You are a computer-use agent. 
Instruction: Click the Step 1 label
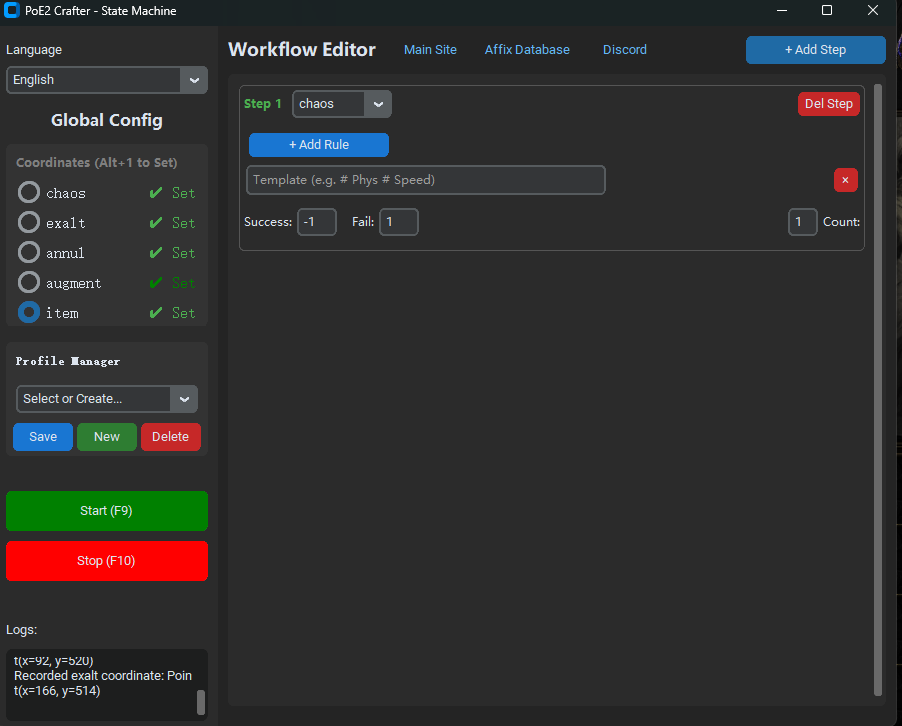[262, 104]
